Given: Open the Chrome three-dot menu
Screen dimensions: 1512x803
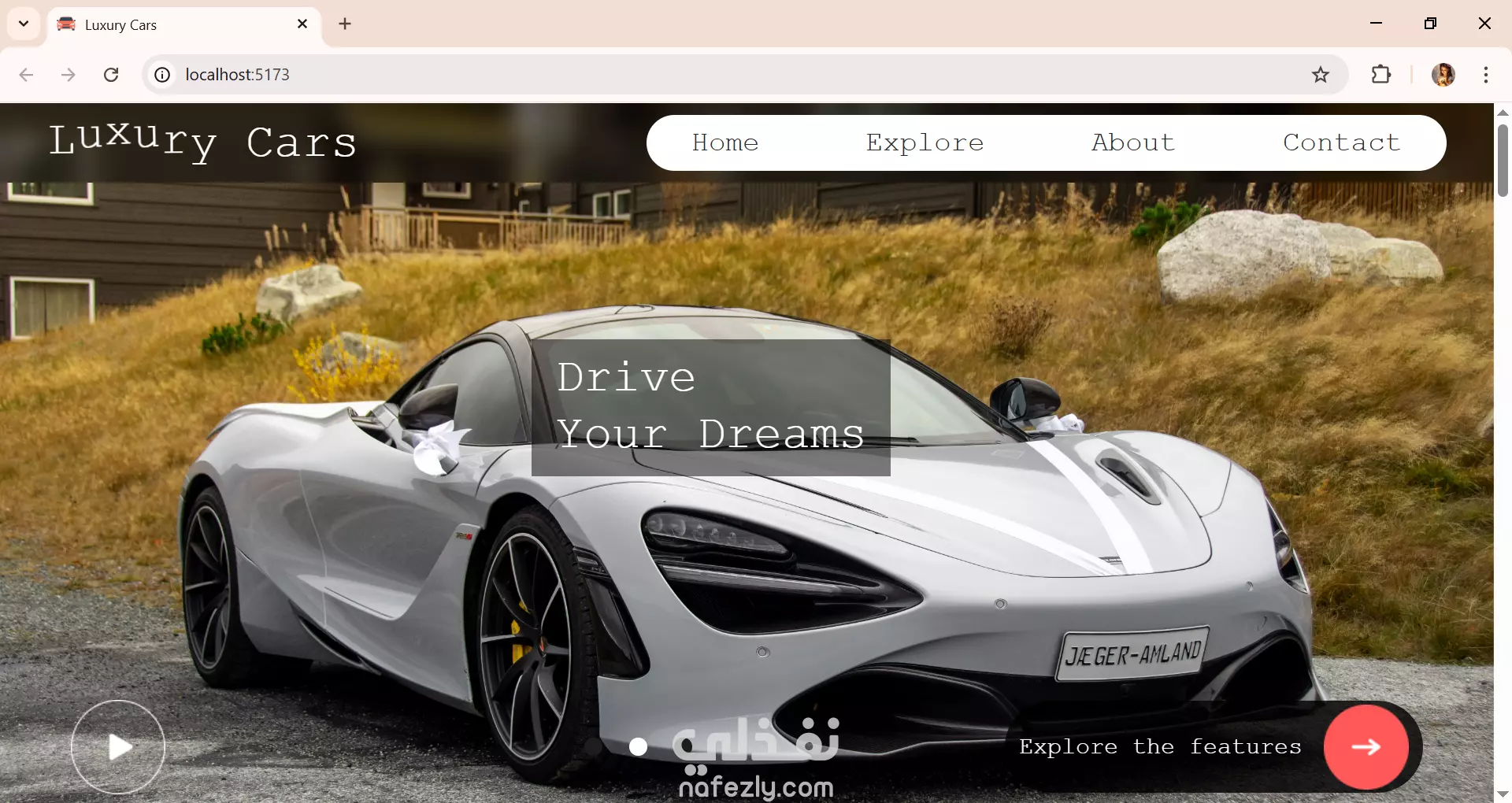Looking at the screenshot, I should pos(1486,75).
